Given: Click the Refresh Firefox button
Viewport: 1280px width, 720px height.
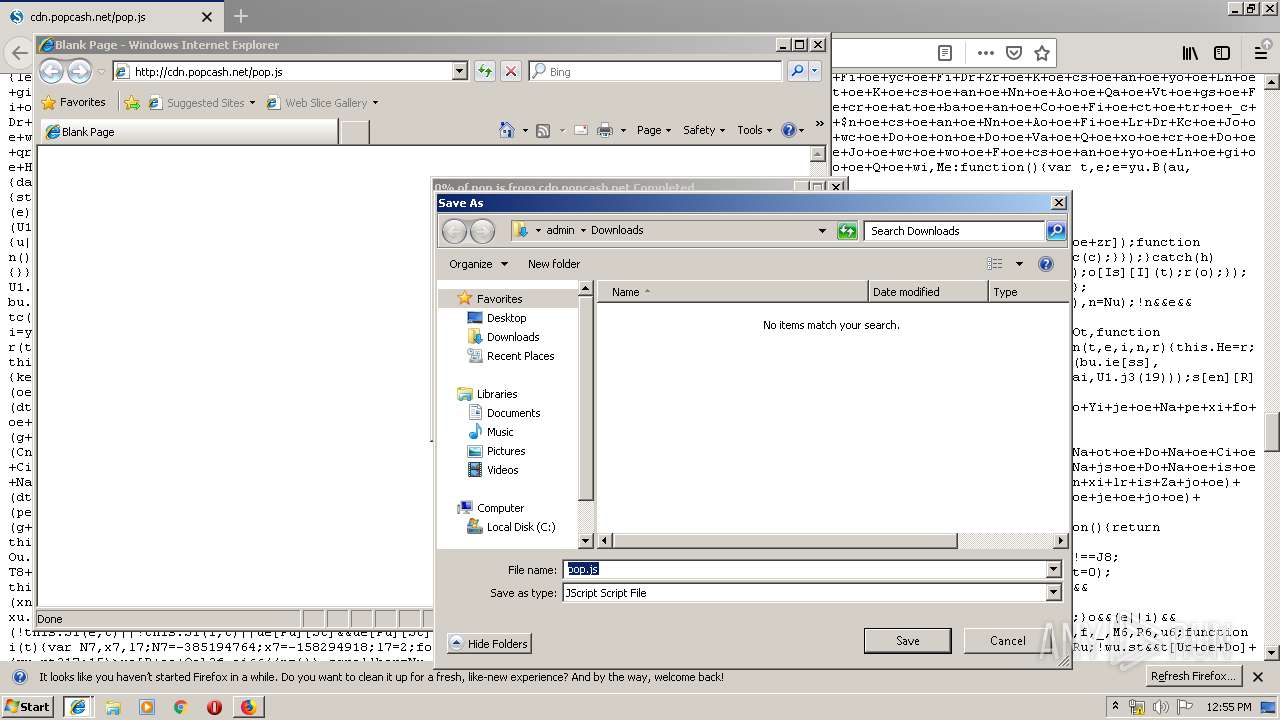Looking at the screenshot, I should 1194,677.
